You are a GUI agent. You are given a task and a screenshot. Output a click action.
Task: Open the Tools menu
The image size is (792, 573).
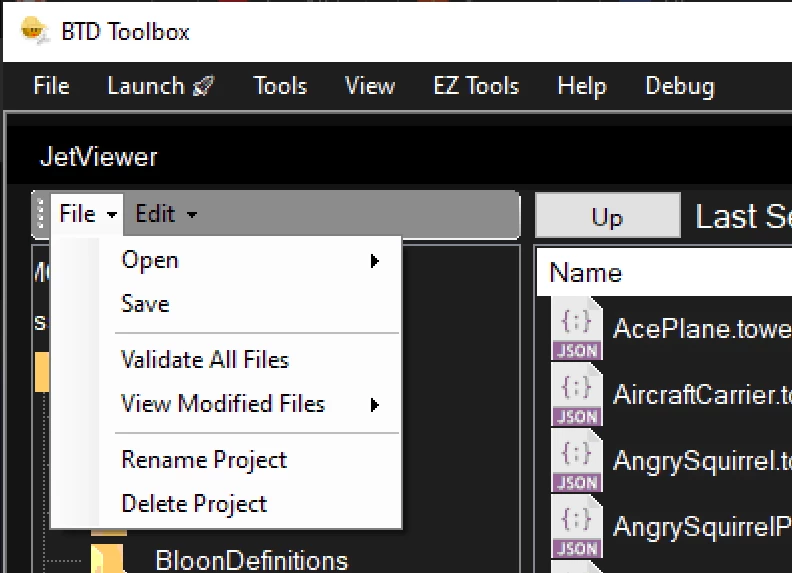[280, 86]
